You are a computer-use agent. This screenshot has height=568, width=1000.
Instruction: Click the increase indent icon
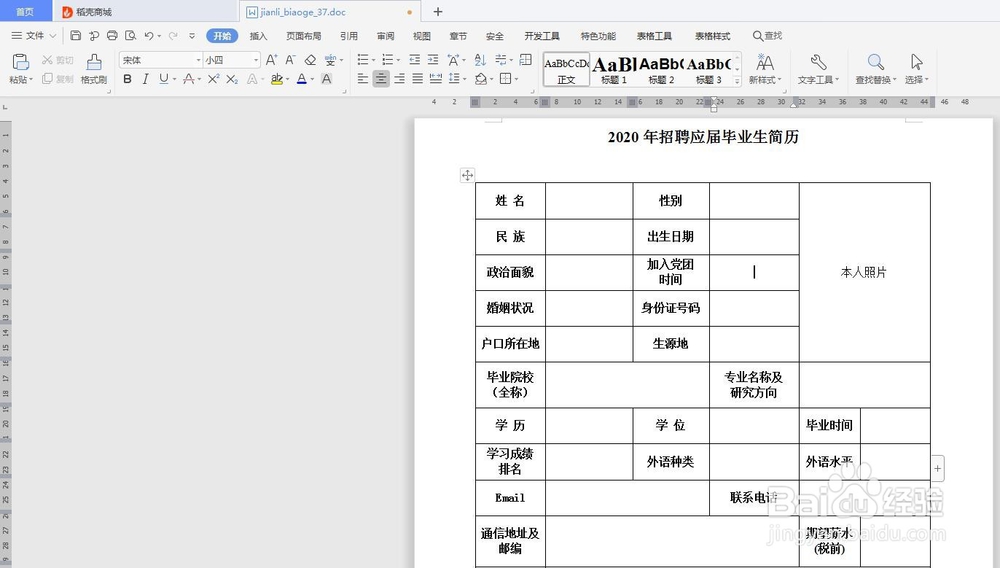(433, 60)
